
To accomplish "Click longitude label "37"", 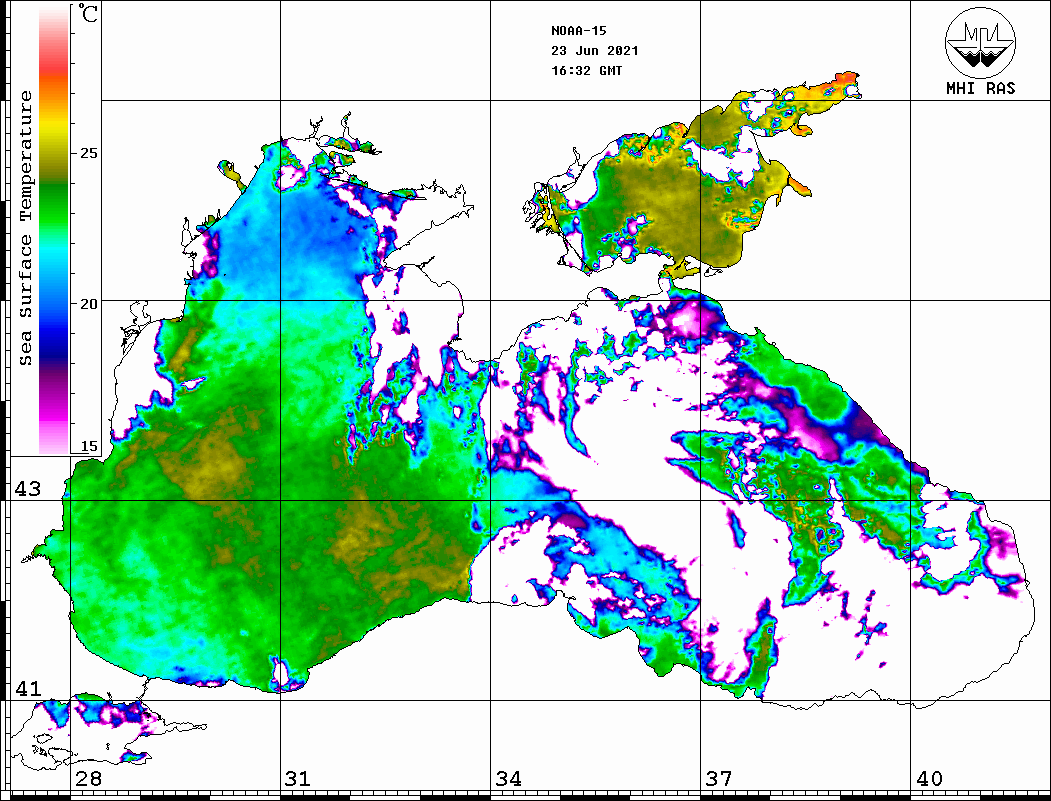I will 719,778.
